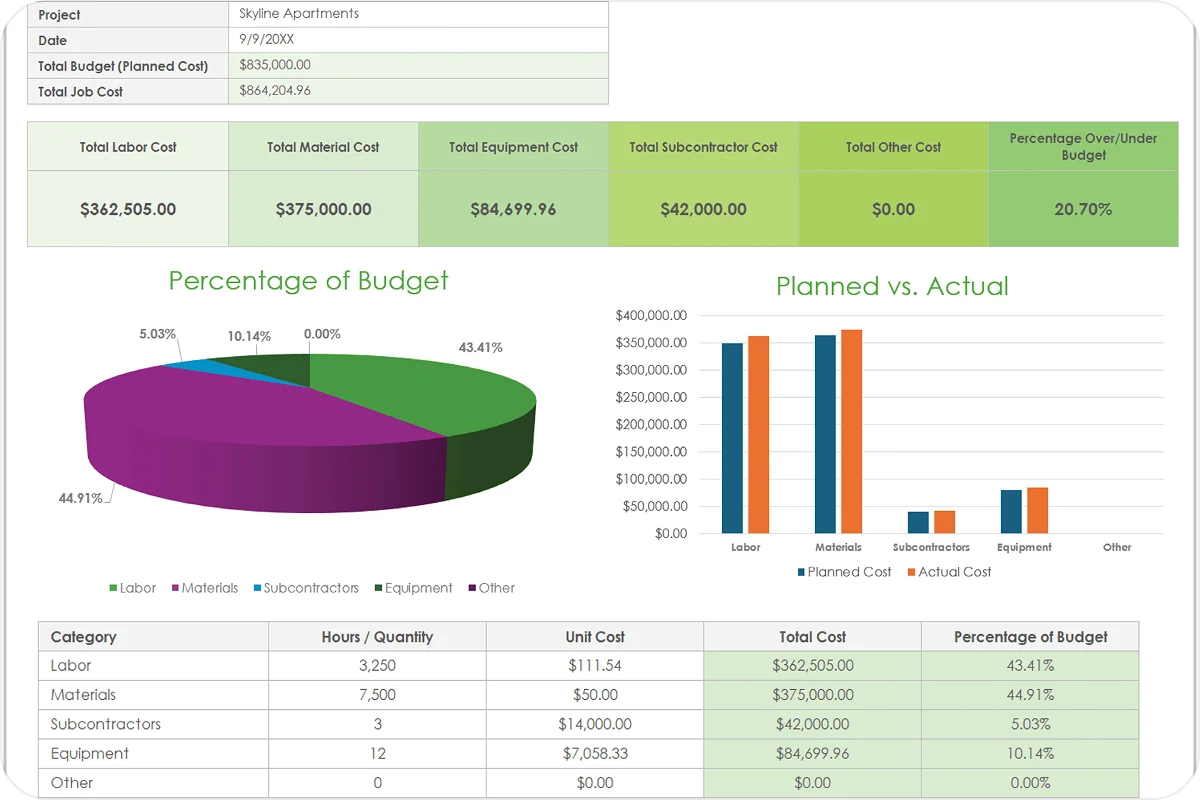Click the Unit Cost column header

pyautogui.click(x=594, y=637)
